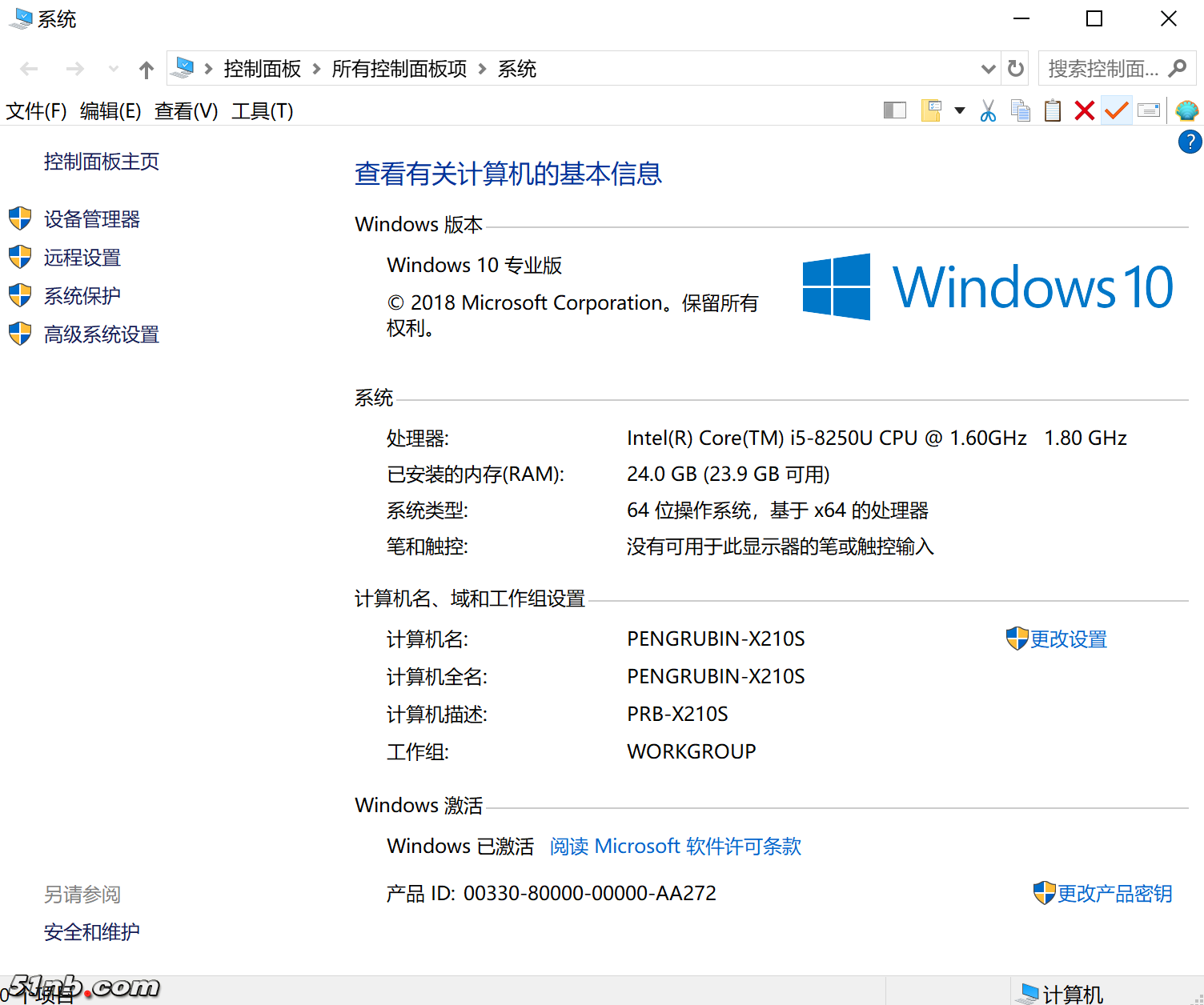
Task: Open Classic Shell settings shell icon
Action: [1186, 110]
